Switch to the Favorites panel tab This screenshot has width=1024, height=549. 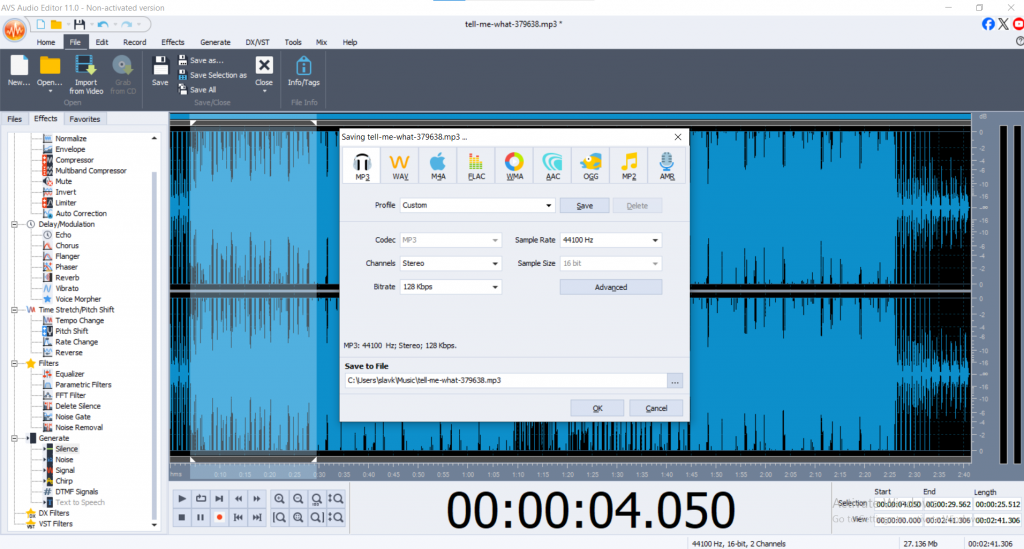(x=85, y=119)
